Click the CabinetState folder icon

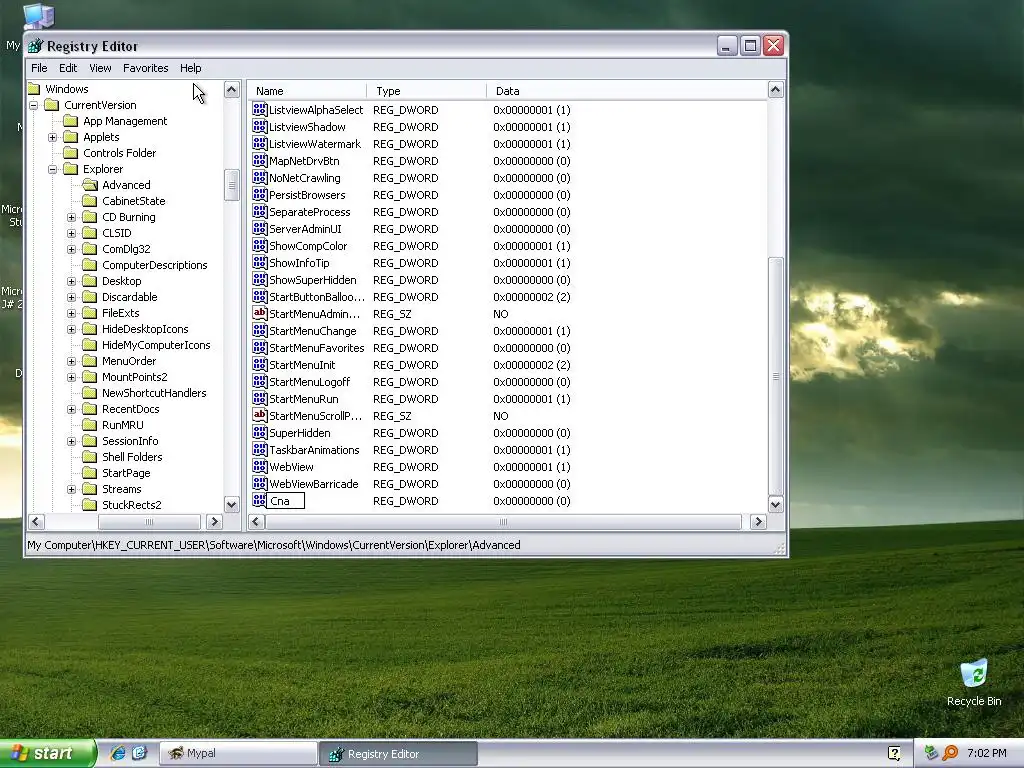[x=89, y=201]
